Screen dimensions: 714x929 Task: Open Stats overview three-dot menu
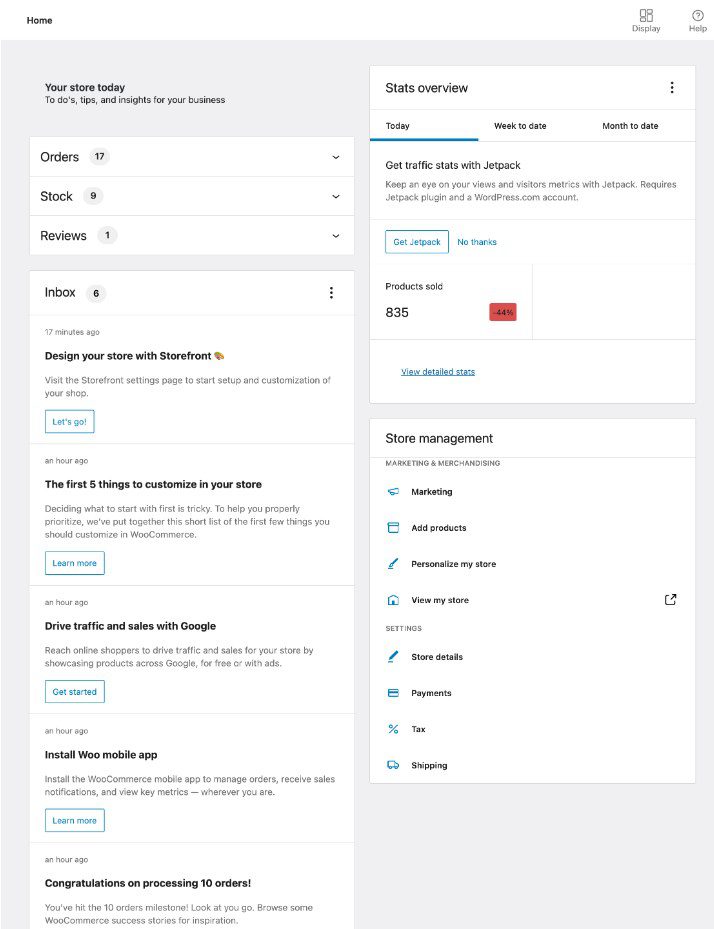point(672,88)
